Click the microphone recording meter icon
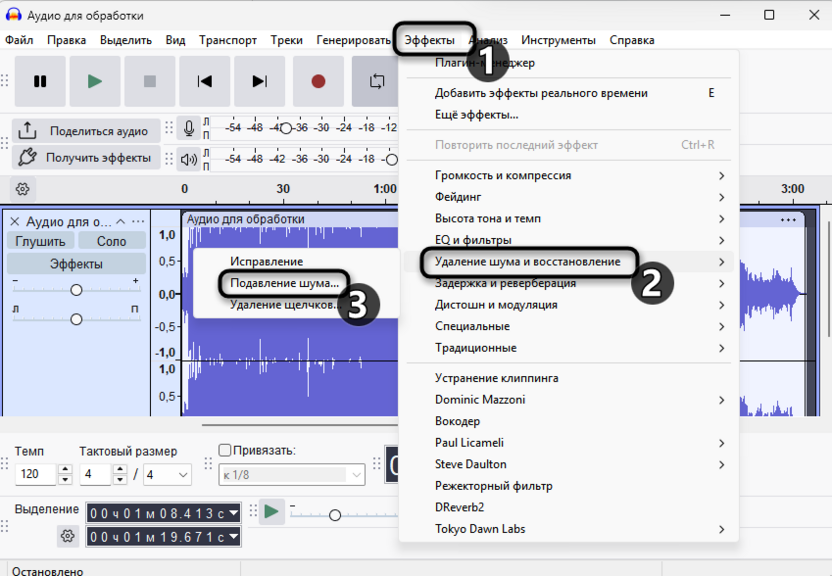 tap(189, 129)
